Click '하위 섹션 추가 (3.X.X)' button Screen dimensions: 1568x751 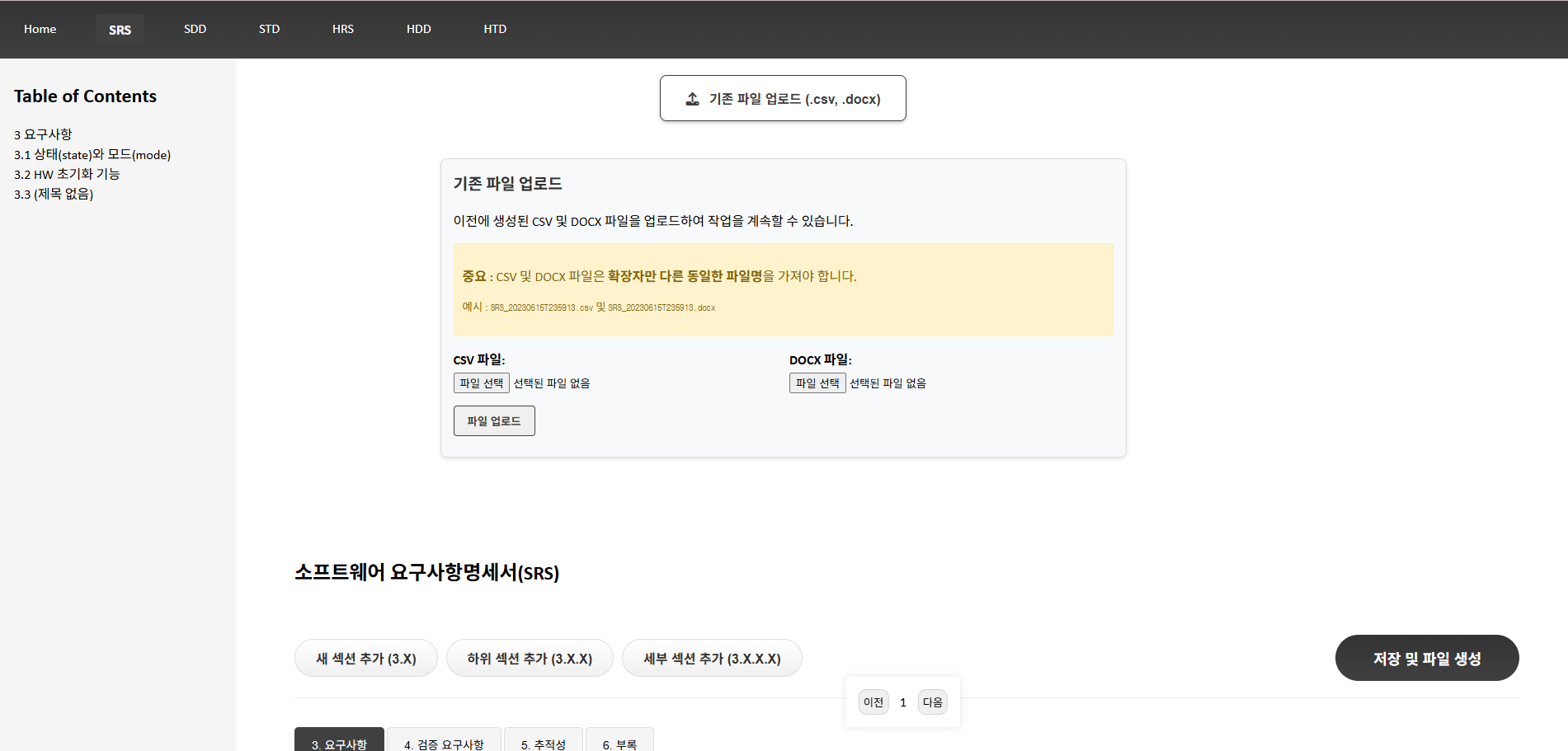(x=530, y=658)
